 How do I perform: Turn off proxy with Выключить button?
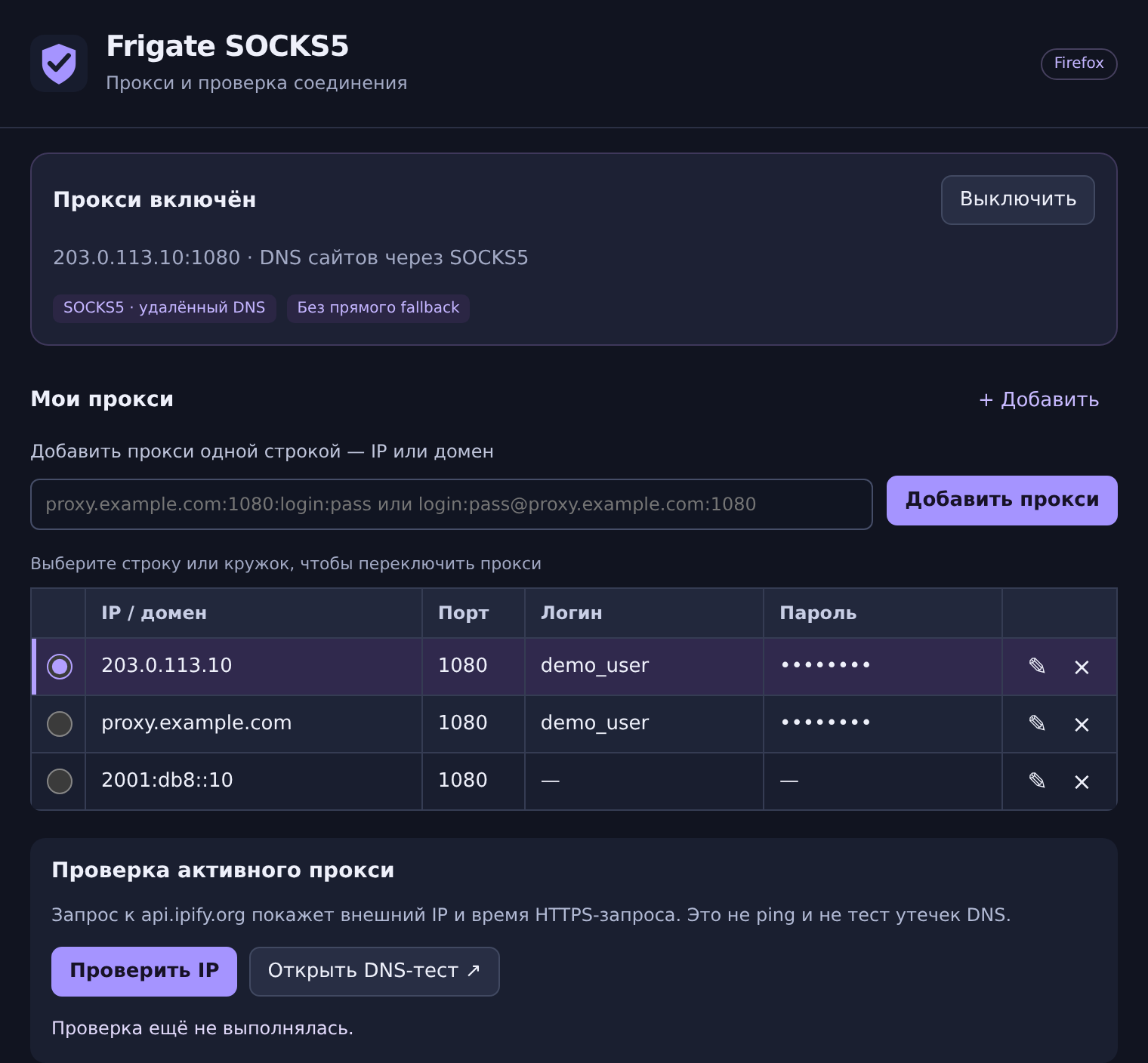pyautogui.click(x=1017, y=200)
